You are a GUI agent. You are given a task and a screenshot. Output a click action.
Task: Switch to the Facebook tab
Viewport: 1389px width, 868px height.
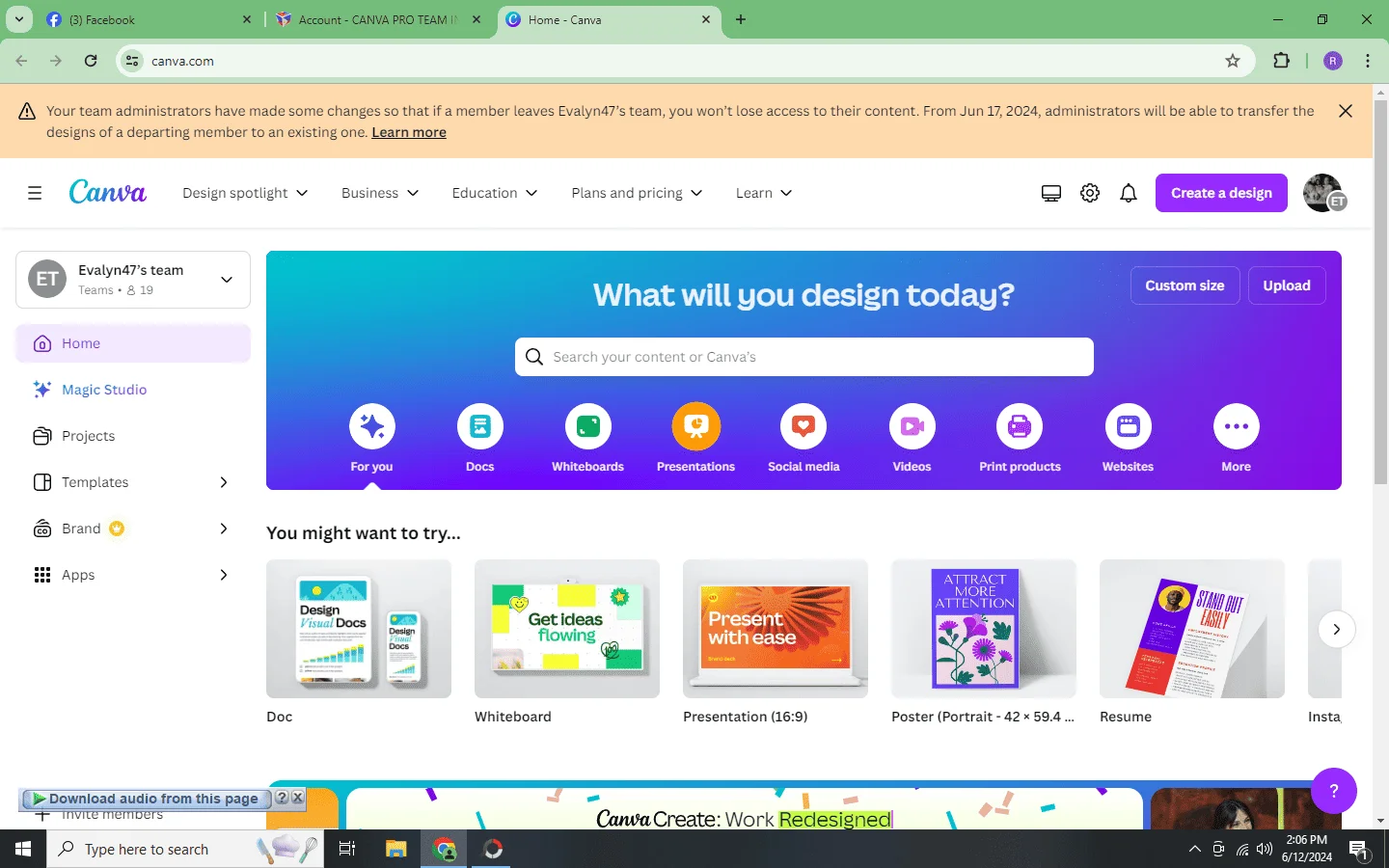pyautogui.click(x=149, y=19)
